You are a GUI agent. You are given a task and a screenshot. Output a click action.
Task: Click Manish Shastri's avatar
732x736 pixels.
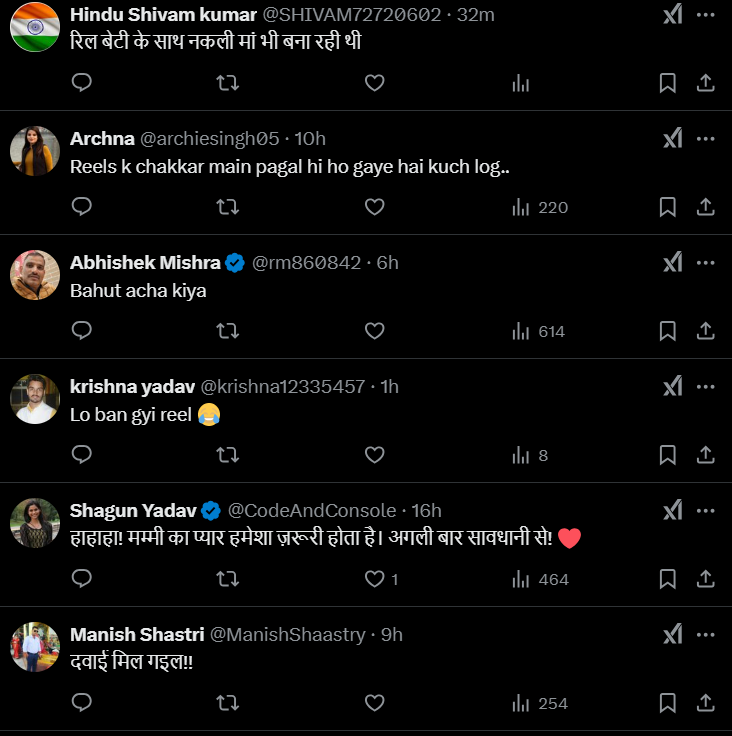[x=35, y=647]
